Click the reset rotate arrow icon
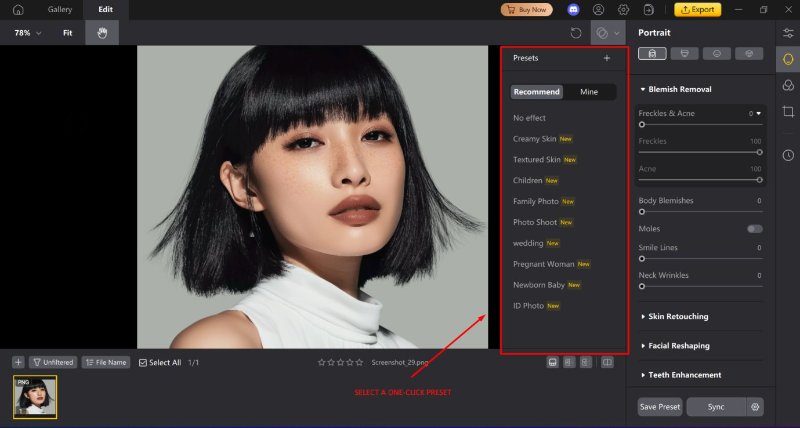The height and width of the screenshot is (428, 800). point(576,33)
